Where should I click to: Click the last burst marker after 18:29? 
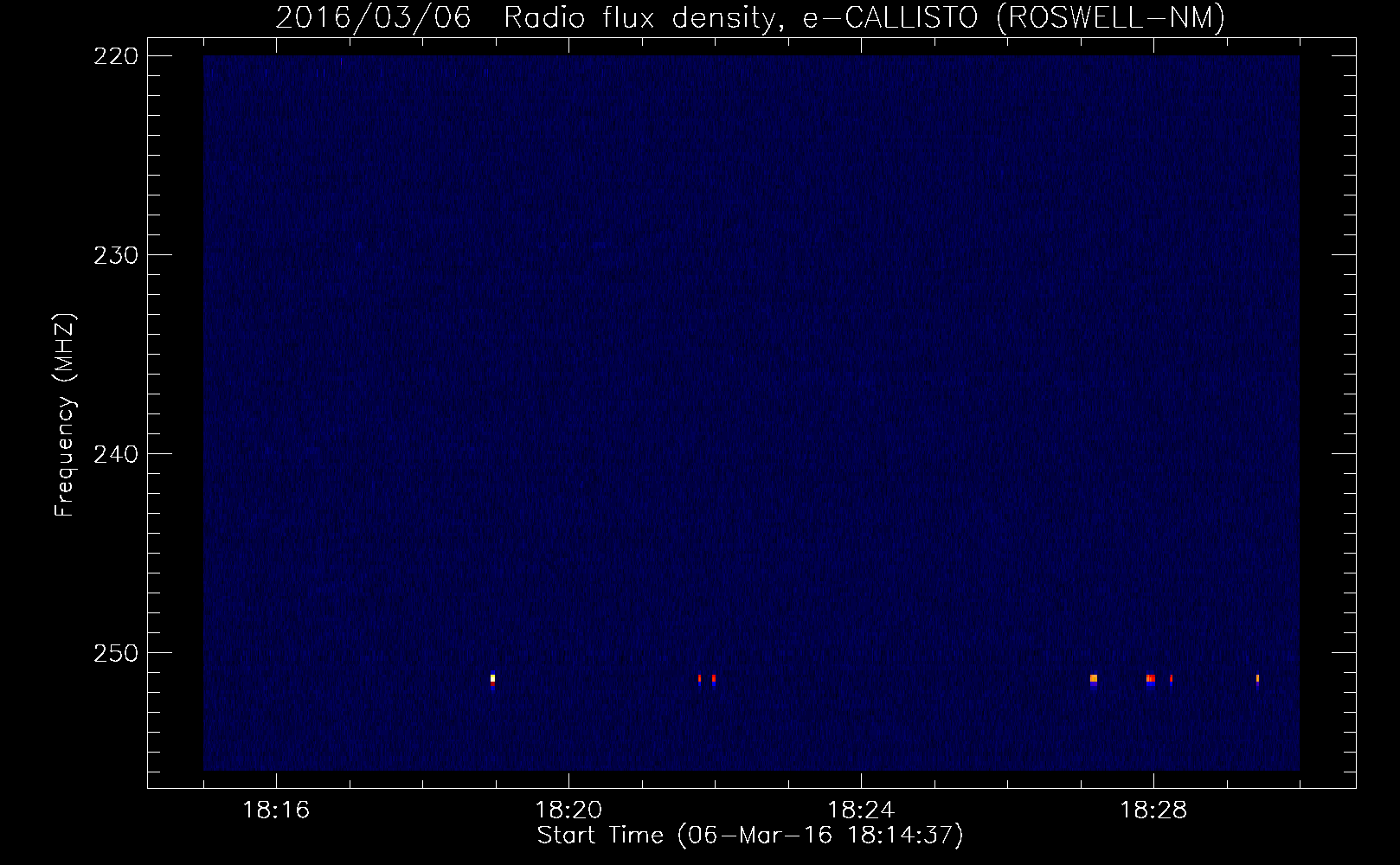tap(1257, 679)
